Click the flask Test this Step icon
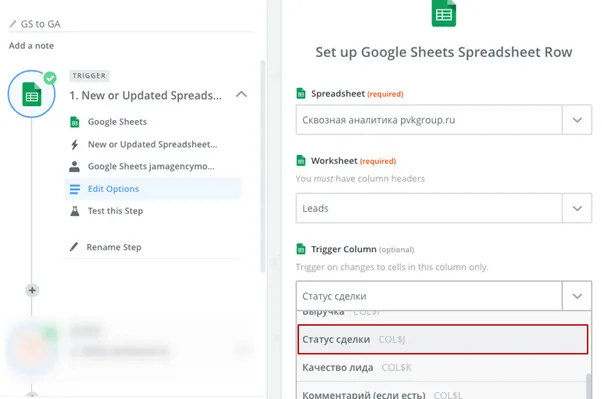Image resolution: width=602 pixels, height=399 pixels. click(75, 211)
